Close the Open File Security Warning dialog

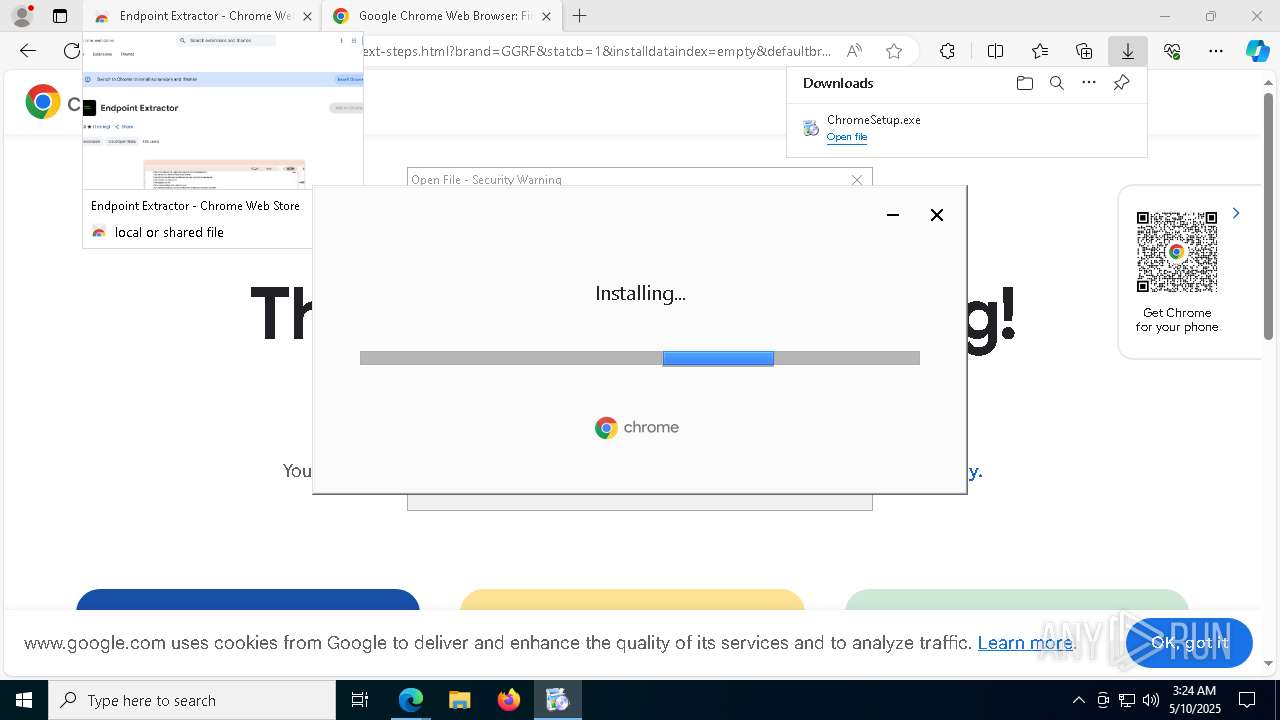pyautogui.click(x=857, y=180)
